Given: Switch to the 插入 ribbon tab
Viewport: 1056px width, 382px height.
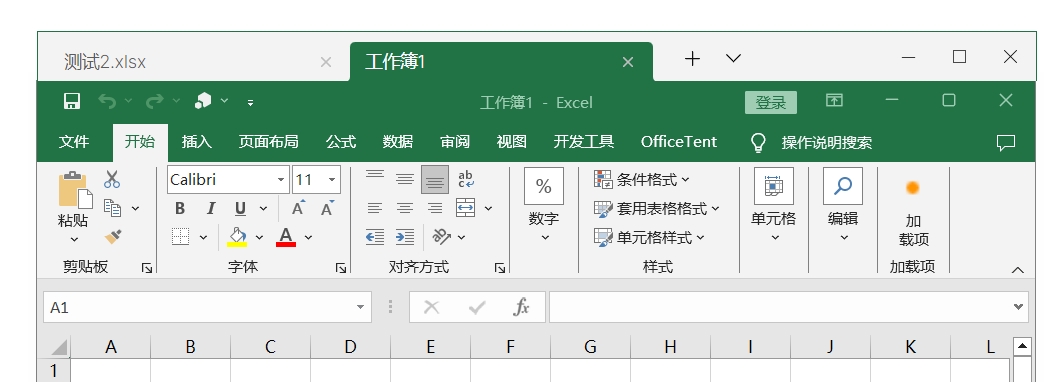Looking at the screenshot, I should coord(197,142).
